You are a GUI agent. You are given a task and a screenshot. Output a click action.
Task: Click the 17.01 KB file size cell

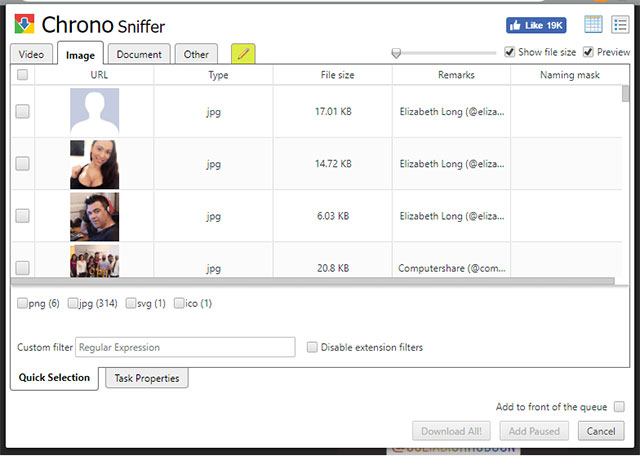point(333,111)
